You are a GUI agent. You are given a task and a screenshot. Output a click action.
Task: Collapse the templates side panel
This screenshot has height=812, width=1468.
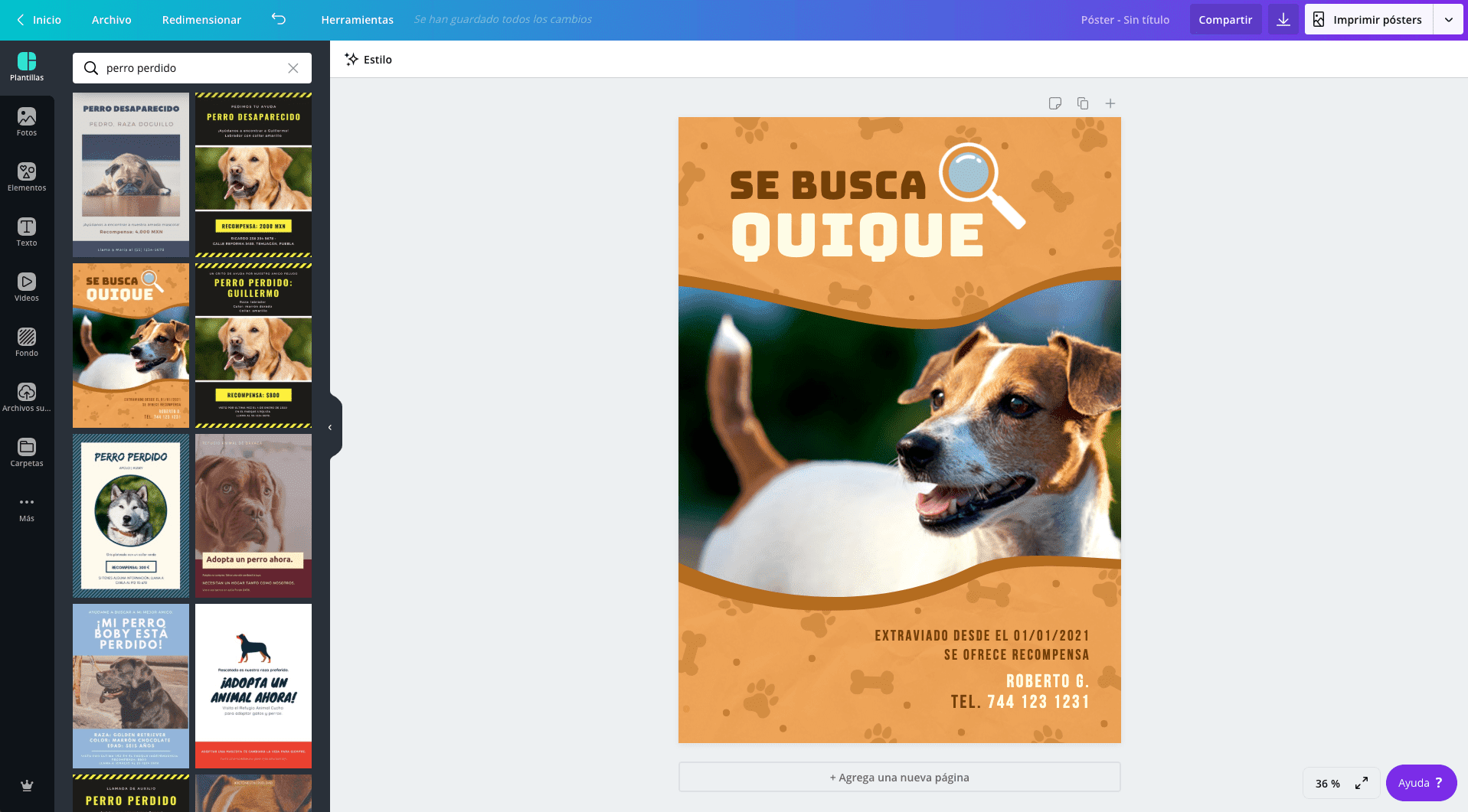pos(332,427)
